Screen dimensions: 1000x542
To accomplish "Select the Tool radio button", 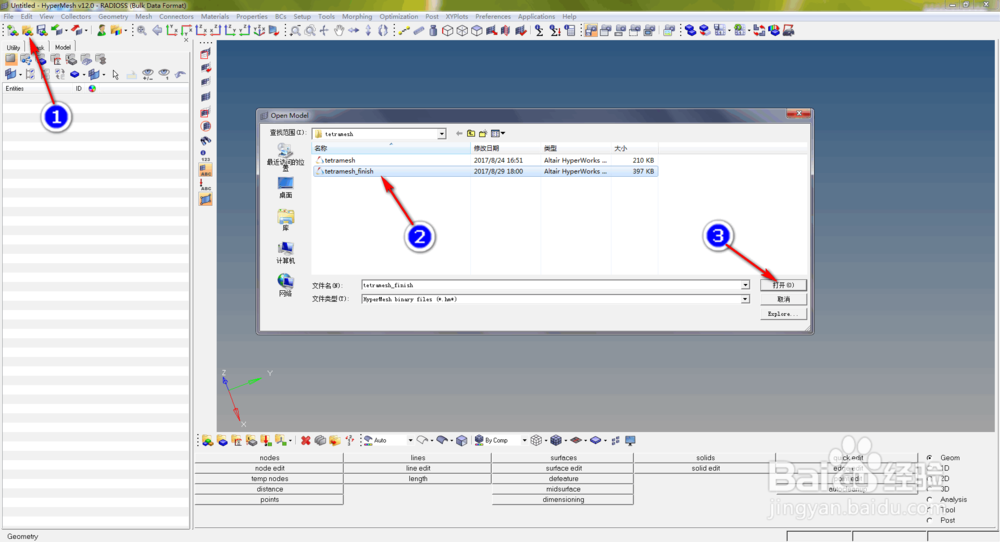I will coord(929,510).
